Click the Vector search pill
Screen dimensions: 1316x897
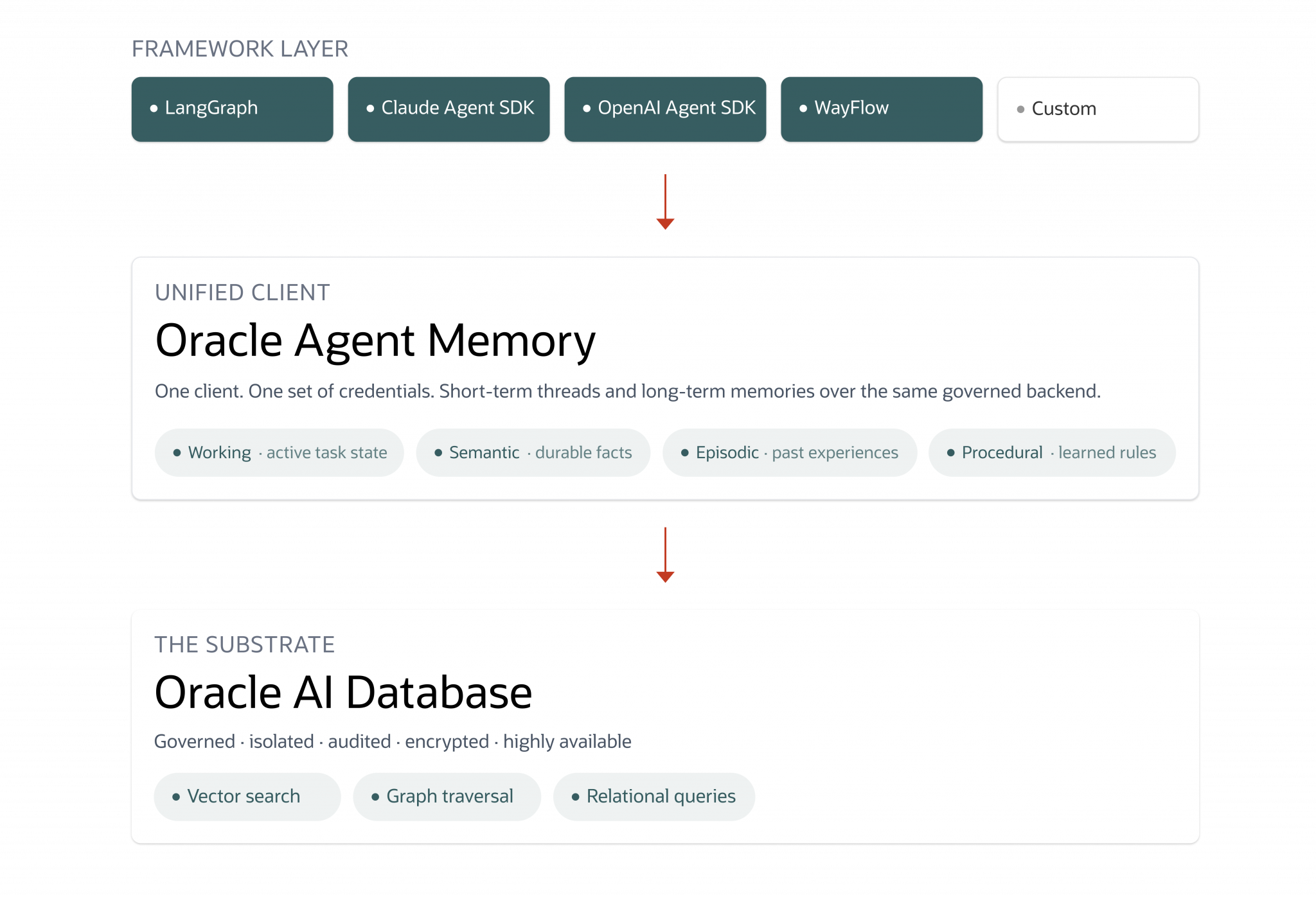point(247,796)
